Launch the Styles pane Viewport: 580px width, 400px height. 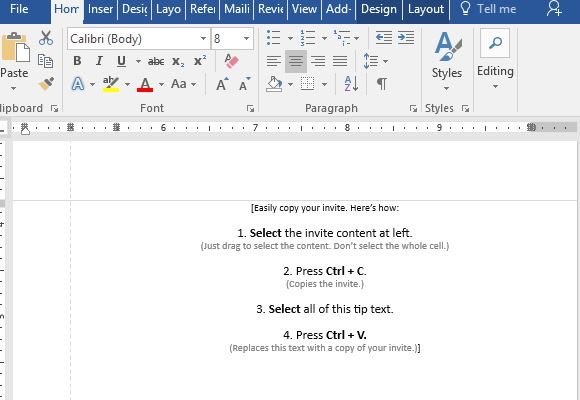pos(465,108)
